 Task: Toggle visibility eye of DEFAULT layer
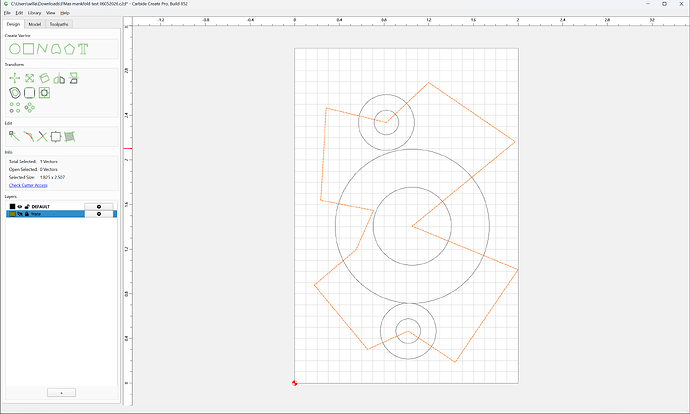20,206
